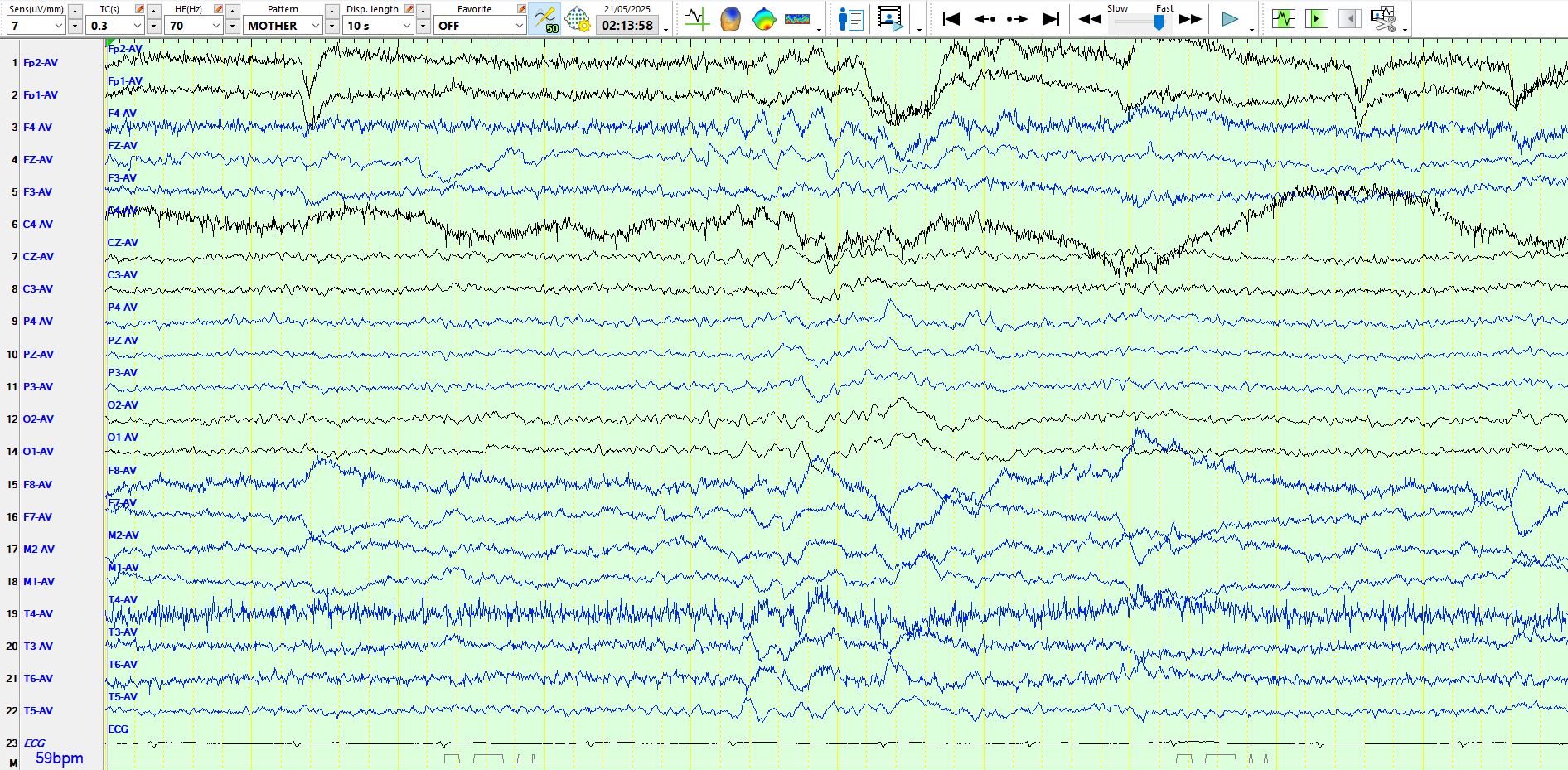This screenshot has width=1568, height=770.
Task: Click the 59bpm heart rate readout
Action: (x=60, y=758)
